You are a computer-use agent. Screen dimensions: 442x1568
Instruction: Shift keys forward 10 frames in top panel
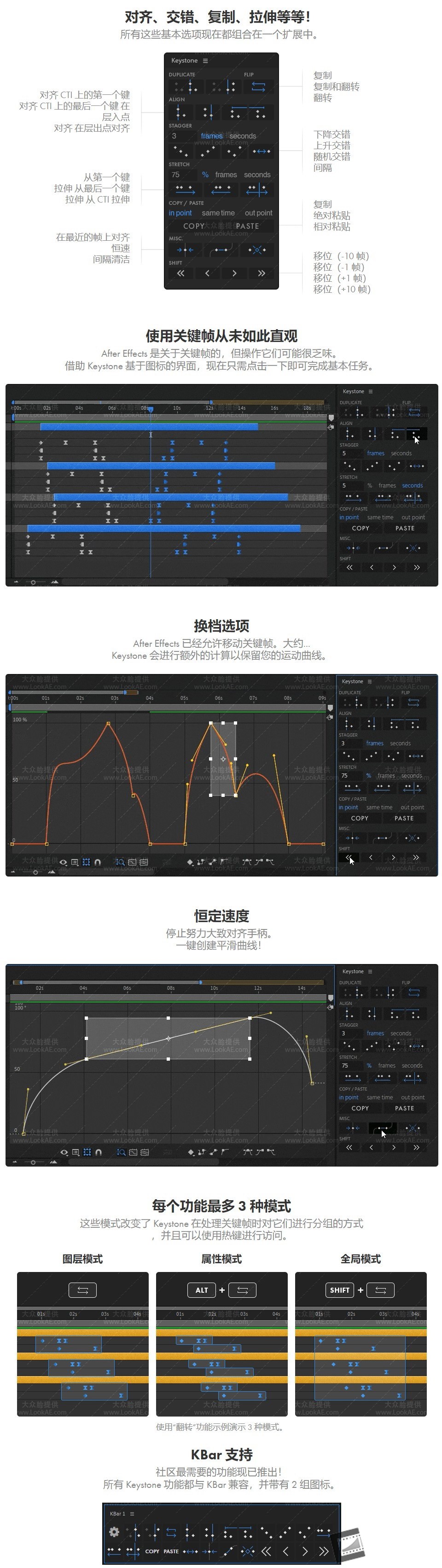click(x=261, y=273)
